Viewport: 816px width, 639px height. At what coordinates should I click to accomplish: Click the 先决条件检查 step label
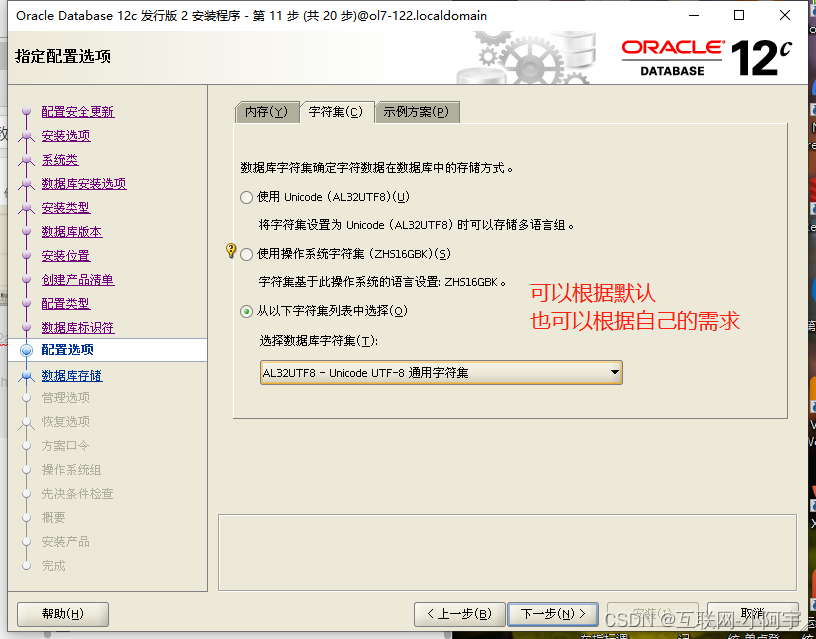tap(78, 493)
